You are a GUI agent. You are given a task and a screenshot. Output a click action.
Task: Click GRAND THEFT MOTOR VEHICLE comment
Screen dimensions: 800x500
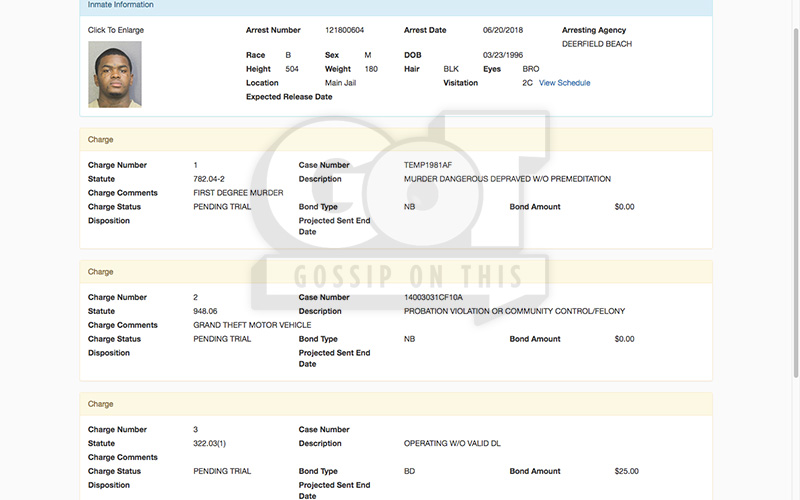coord(252,325)
